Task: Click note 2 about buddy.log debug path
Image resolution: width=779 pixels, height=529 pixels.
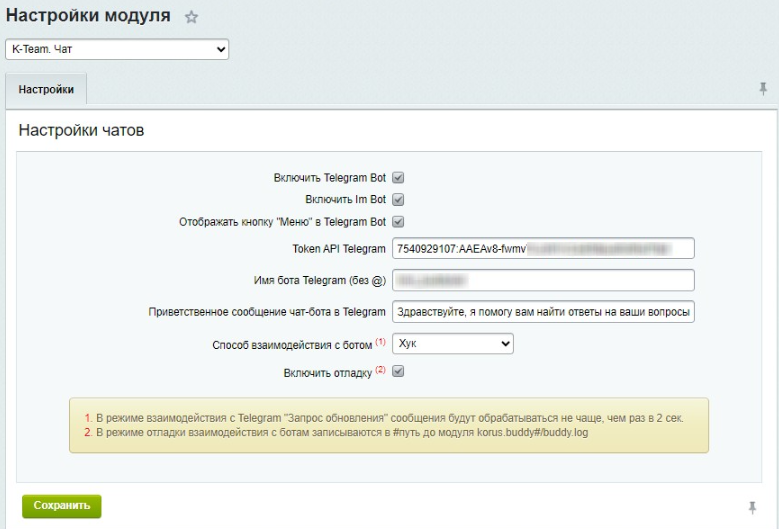Action: tap(336, 433)
